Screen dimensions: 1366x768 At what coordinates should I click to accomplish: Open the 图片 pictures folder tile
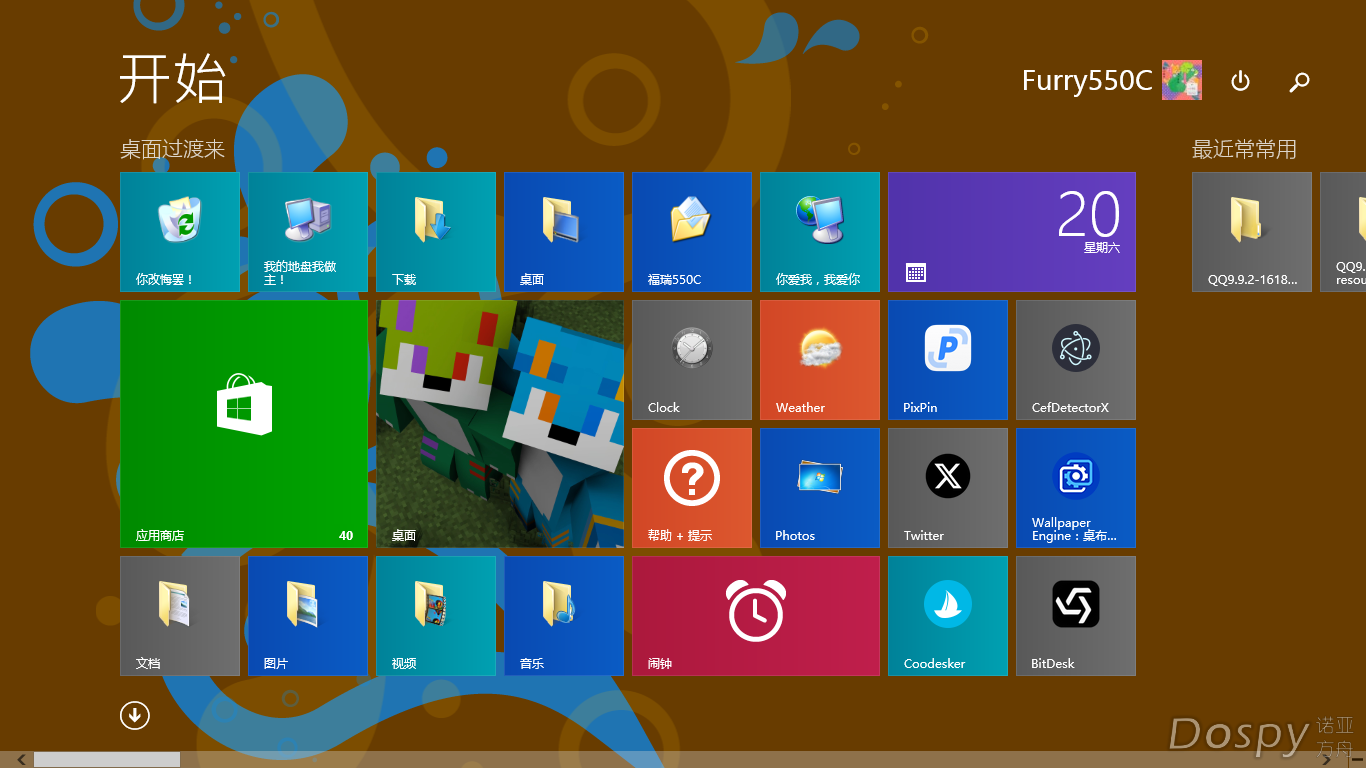click(x=308, y=616)
